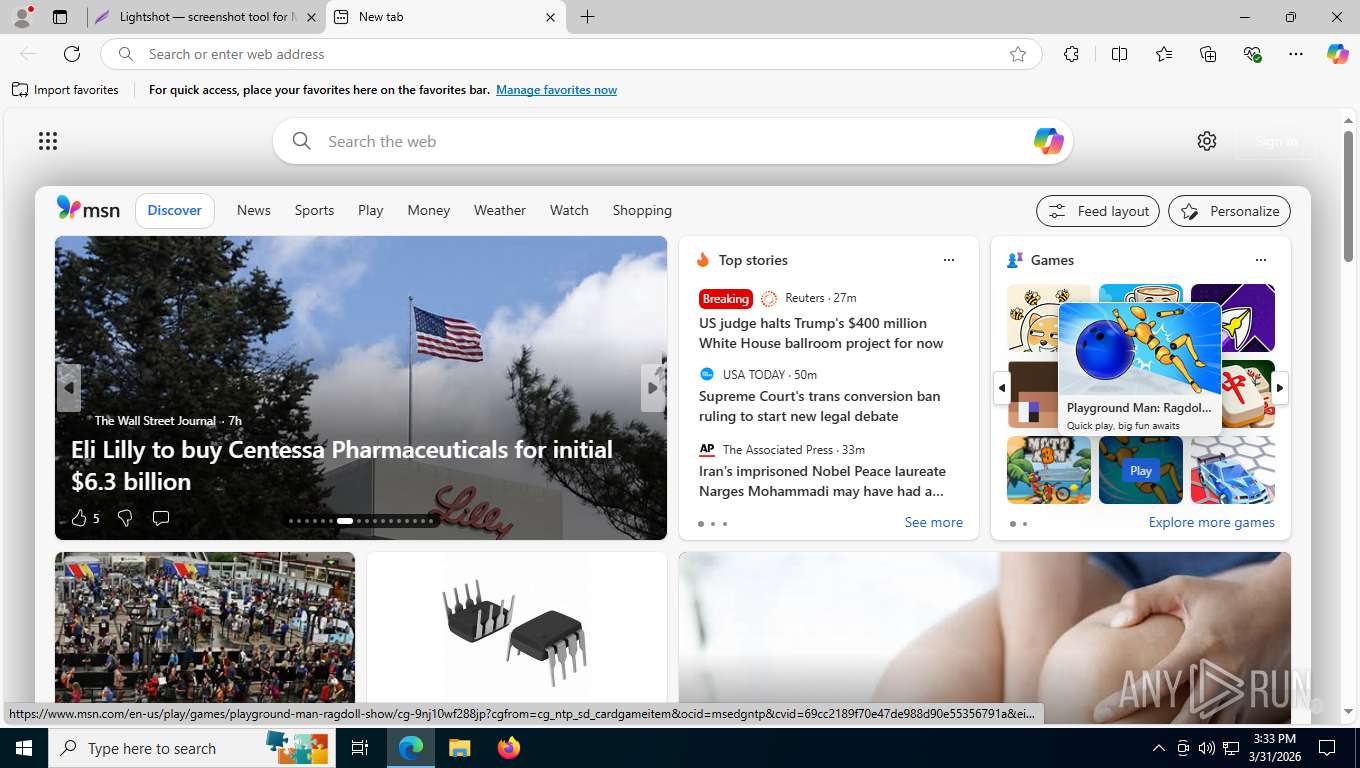Viewport: 1360px width, 768px height.
Task: Open a new browser tab
Action: (587, 17)
